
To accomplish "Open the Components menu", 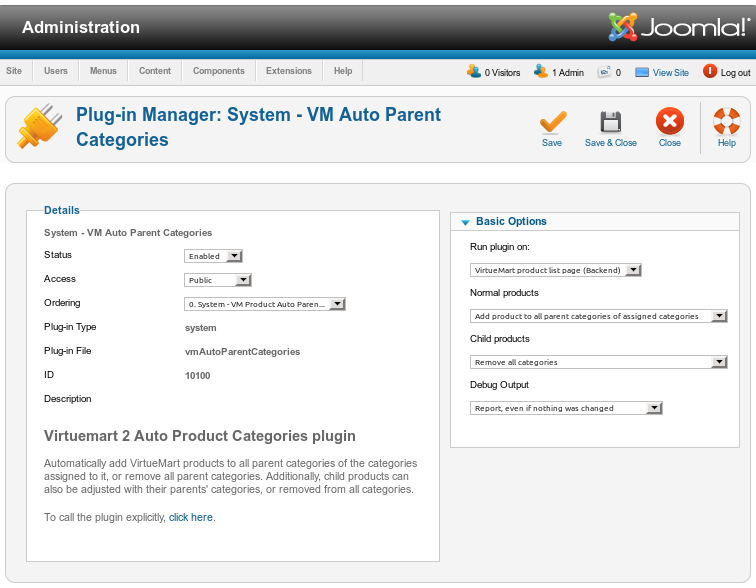I will tap(218, 71).
